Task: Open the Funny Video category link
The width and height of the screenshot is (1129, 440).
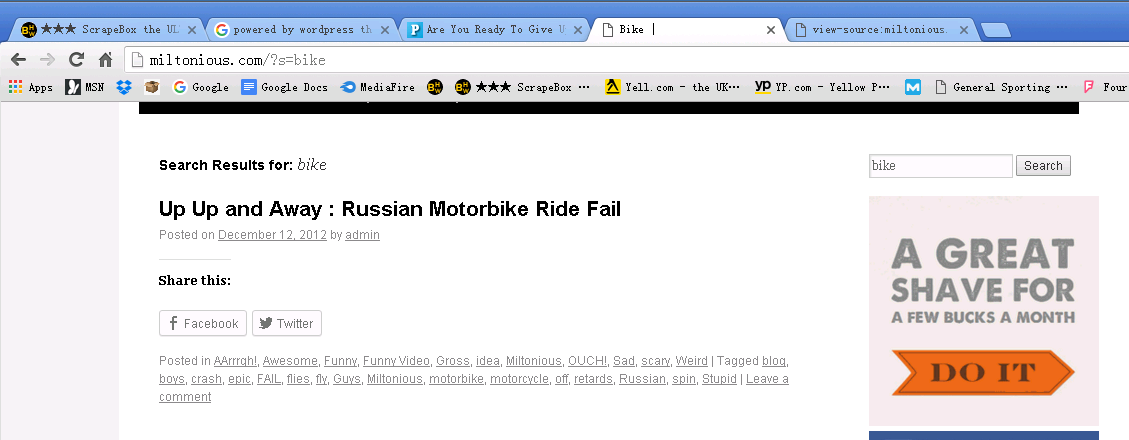Action: pos(397,361)
